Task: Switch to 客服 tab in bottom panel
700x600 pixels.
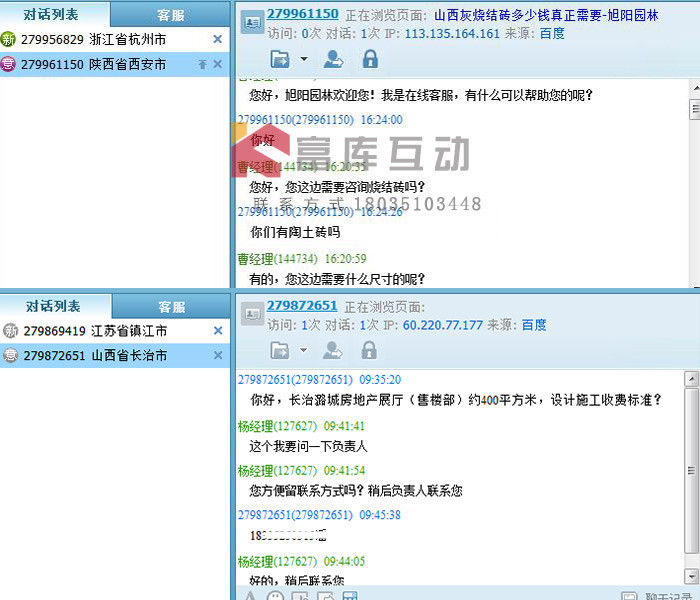Action: pos(171,307)
